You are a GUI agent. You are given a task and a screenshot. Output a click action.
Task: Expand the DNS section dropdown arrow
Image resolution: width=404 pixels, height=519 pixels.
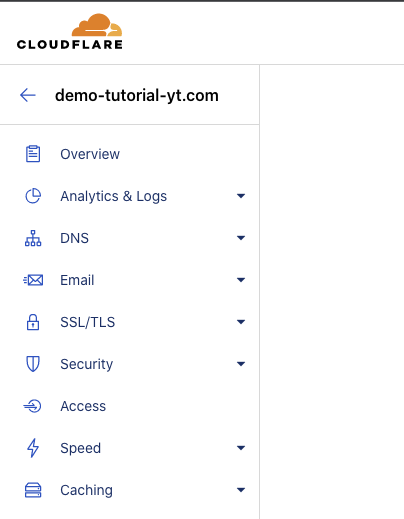(241, 238)
